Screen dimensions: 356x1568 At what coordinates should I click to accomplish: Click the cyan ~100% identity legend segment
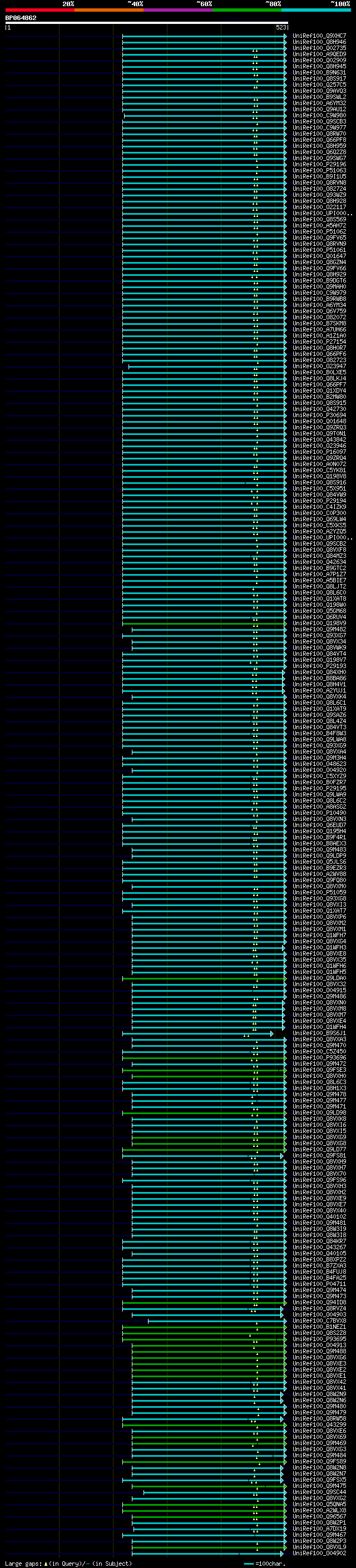pyautogui.click(x=317, y=10)
